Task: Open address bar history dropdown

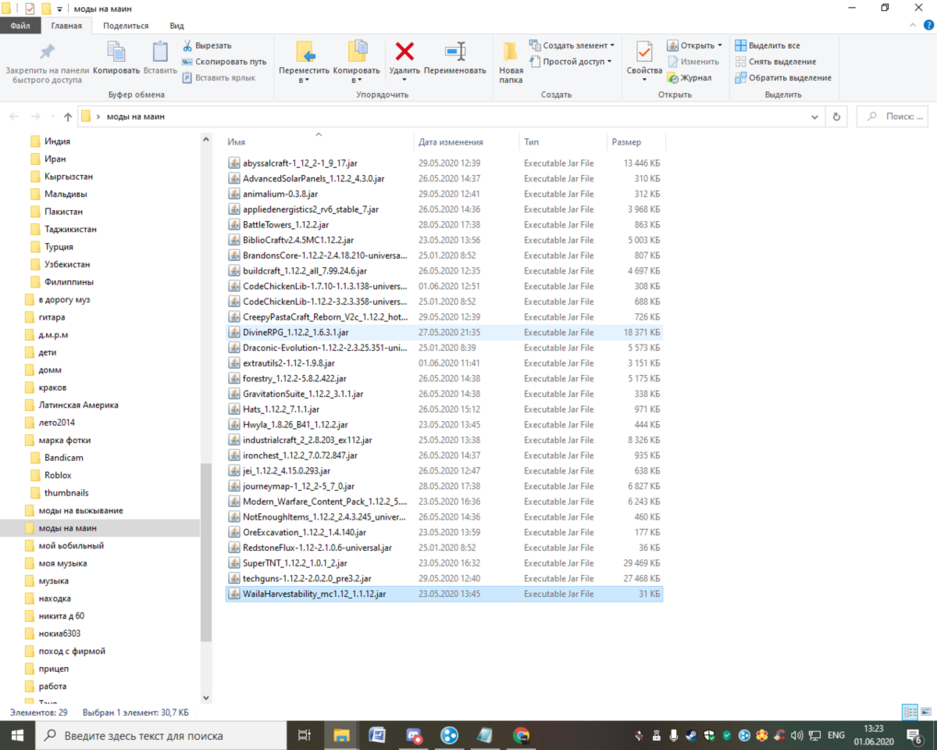Action: pos(814,117)
